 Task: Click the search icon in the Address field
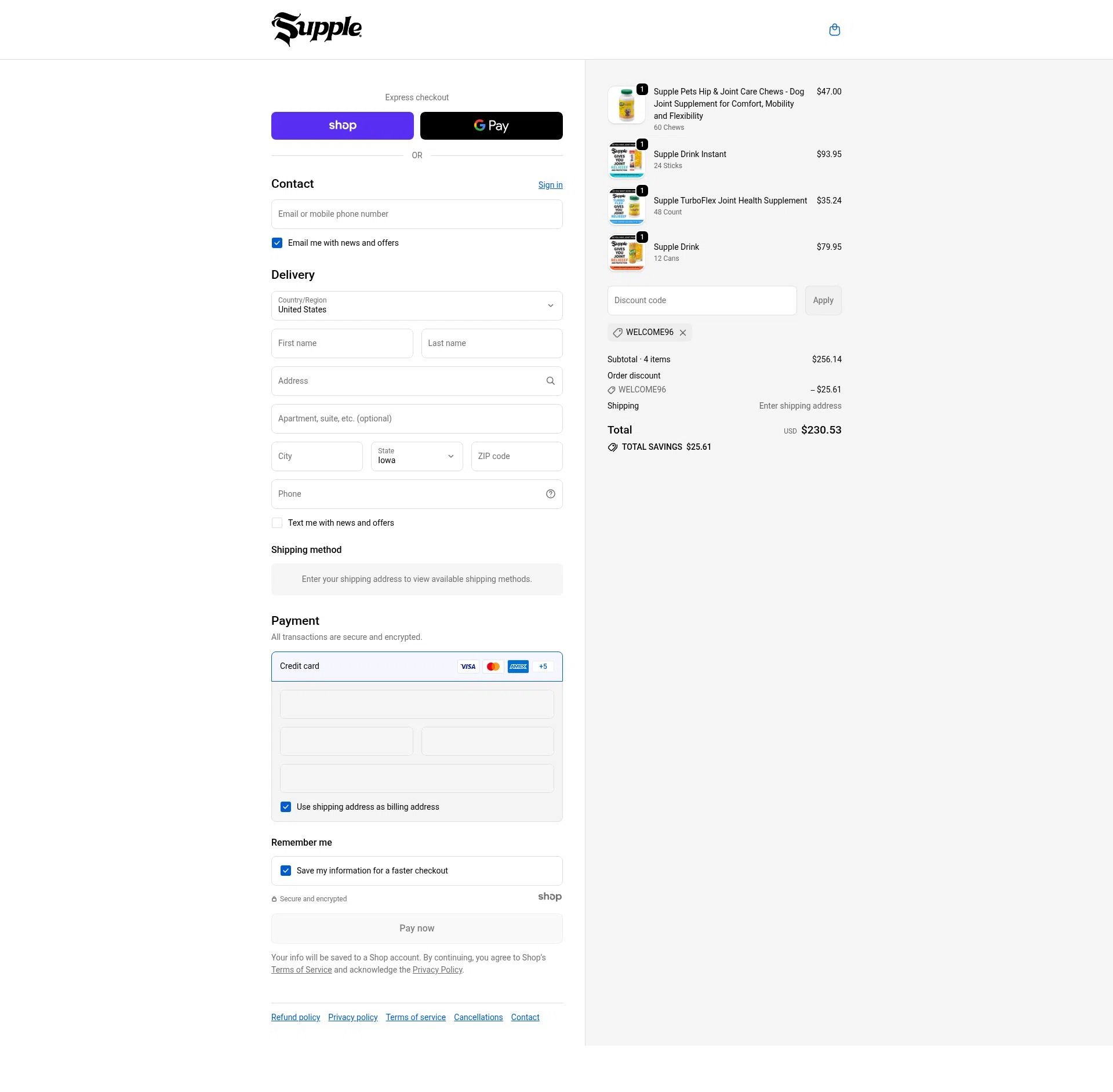(x=550, y=381)
